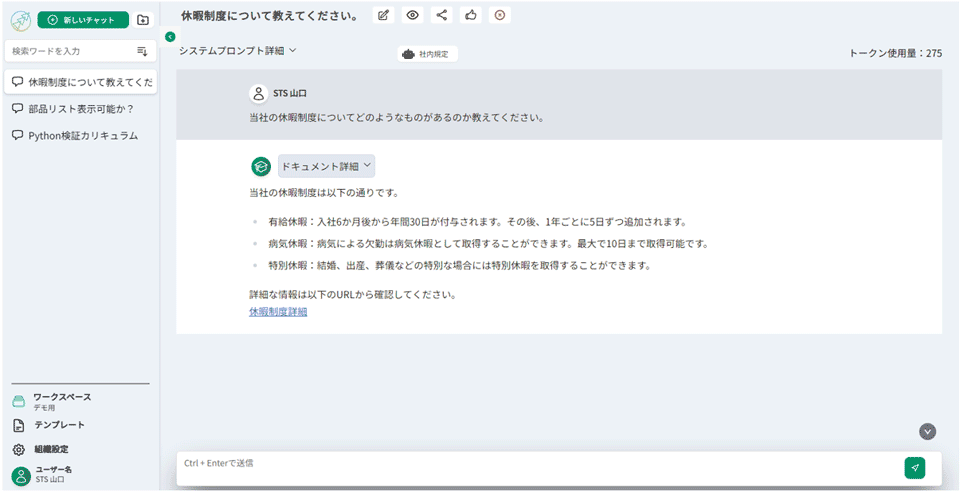Click the new folder icon
The width and height of the screenshot is (960, 492).
coord(143,20)
